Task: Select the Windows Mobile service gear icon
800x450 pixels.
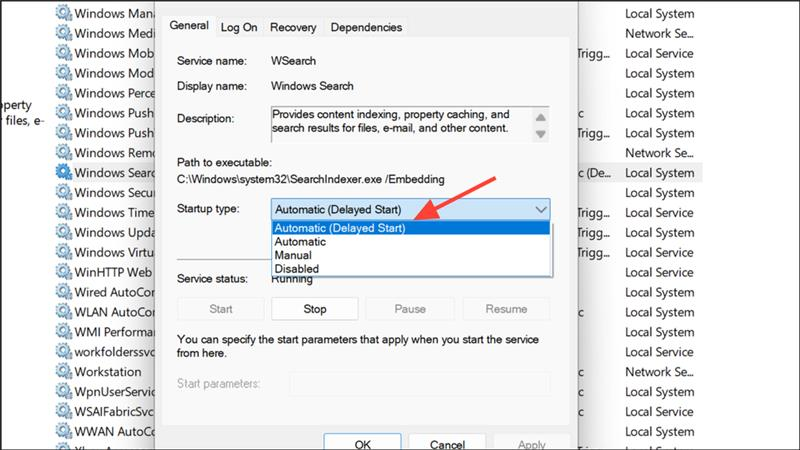Action: click(x=64, y=53)
